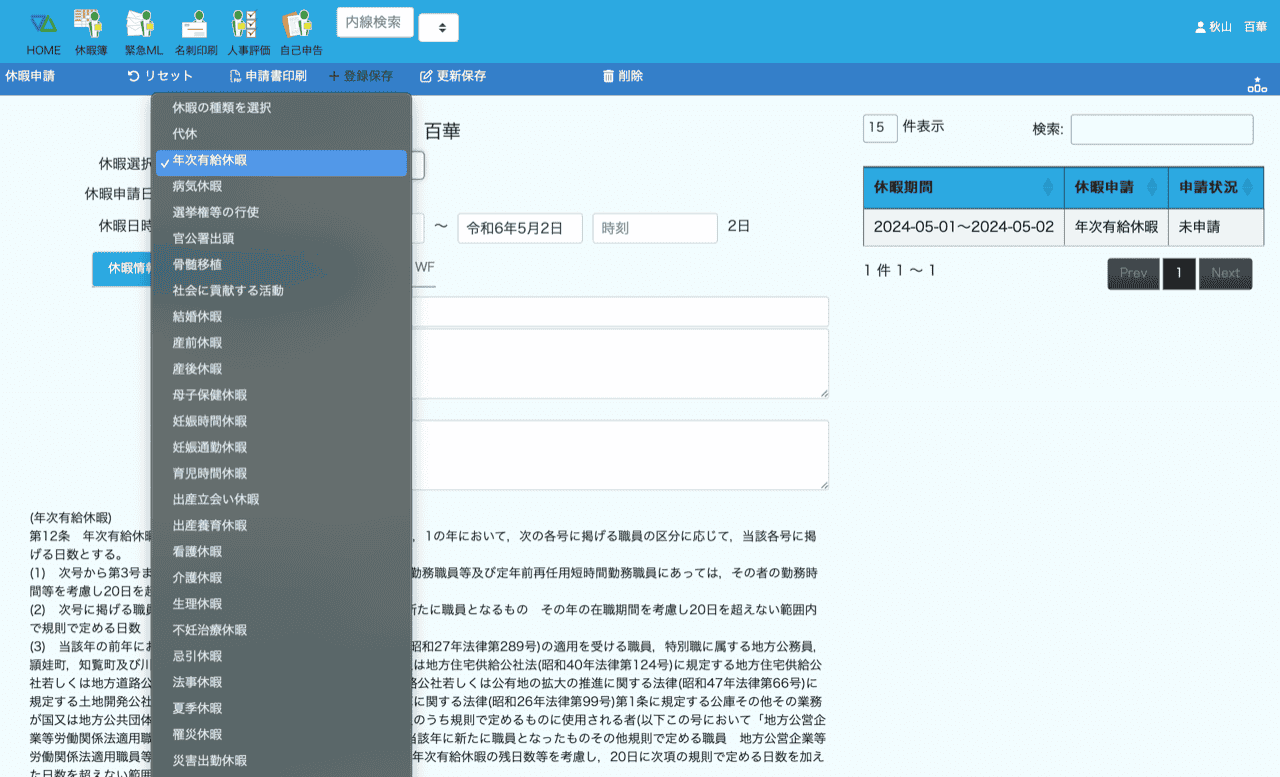Select the 2024-05-01〜2024-05-02 table row

(963, 227)
